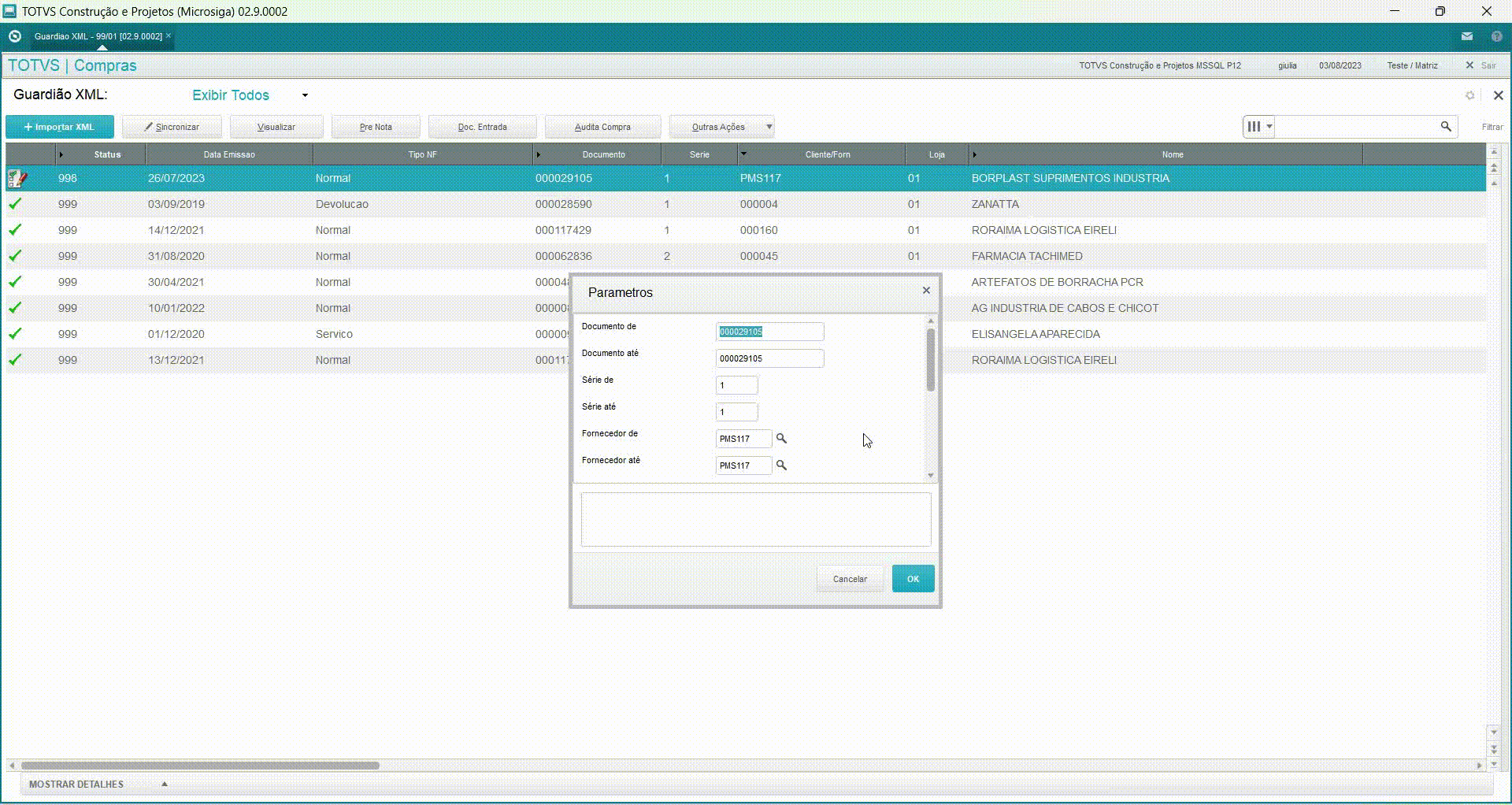Click the Servico type cell
Viewport: 1512px width, 805px height.
click(334, 334)
